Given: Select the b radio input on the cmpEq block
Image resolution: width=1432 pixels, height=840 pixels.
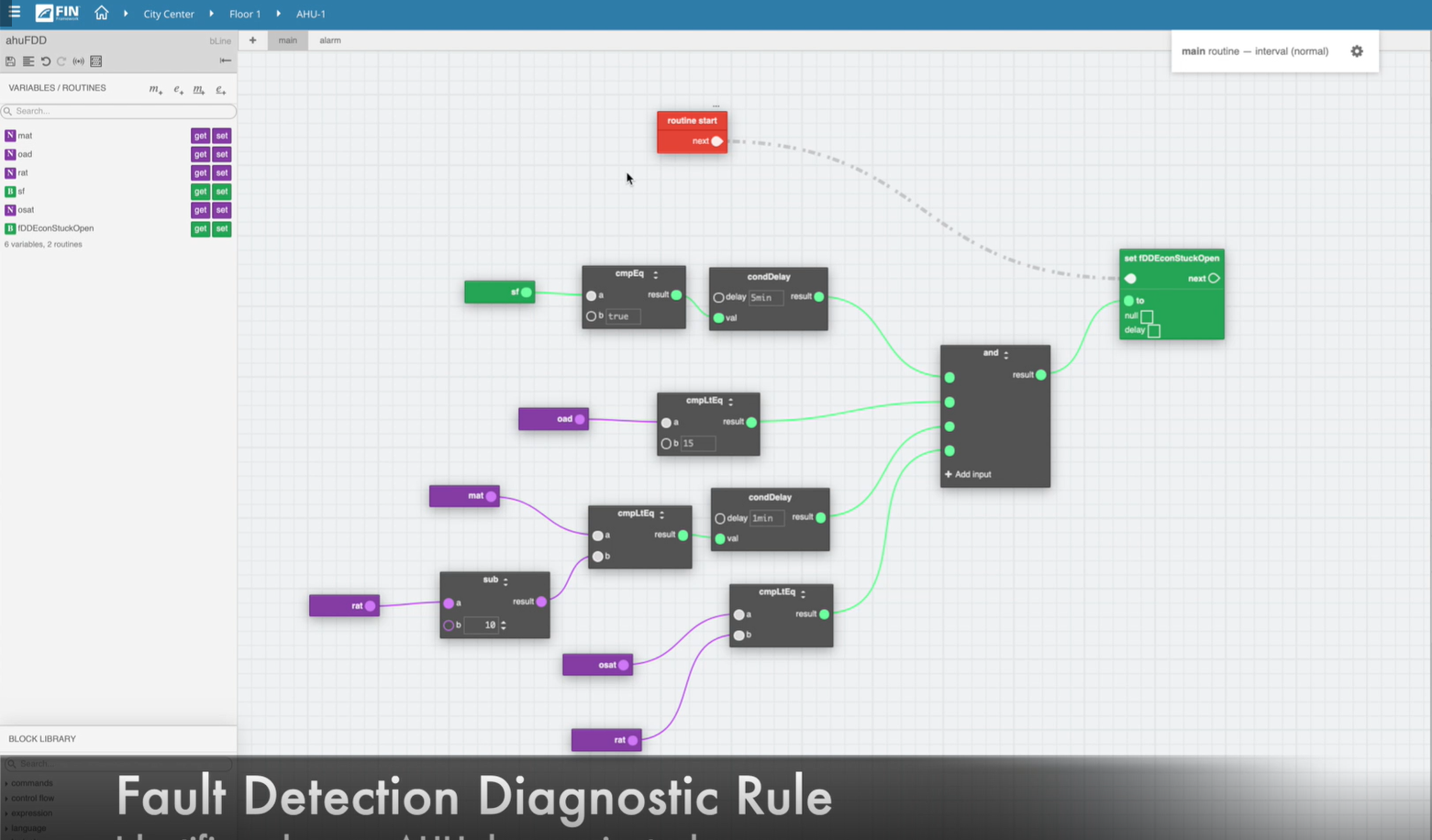Looking at the screenshot, I should click(592, 315).
